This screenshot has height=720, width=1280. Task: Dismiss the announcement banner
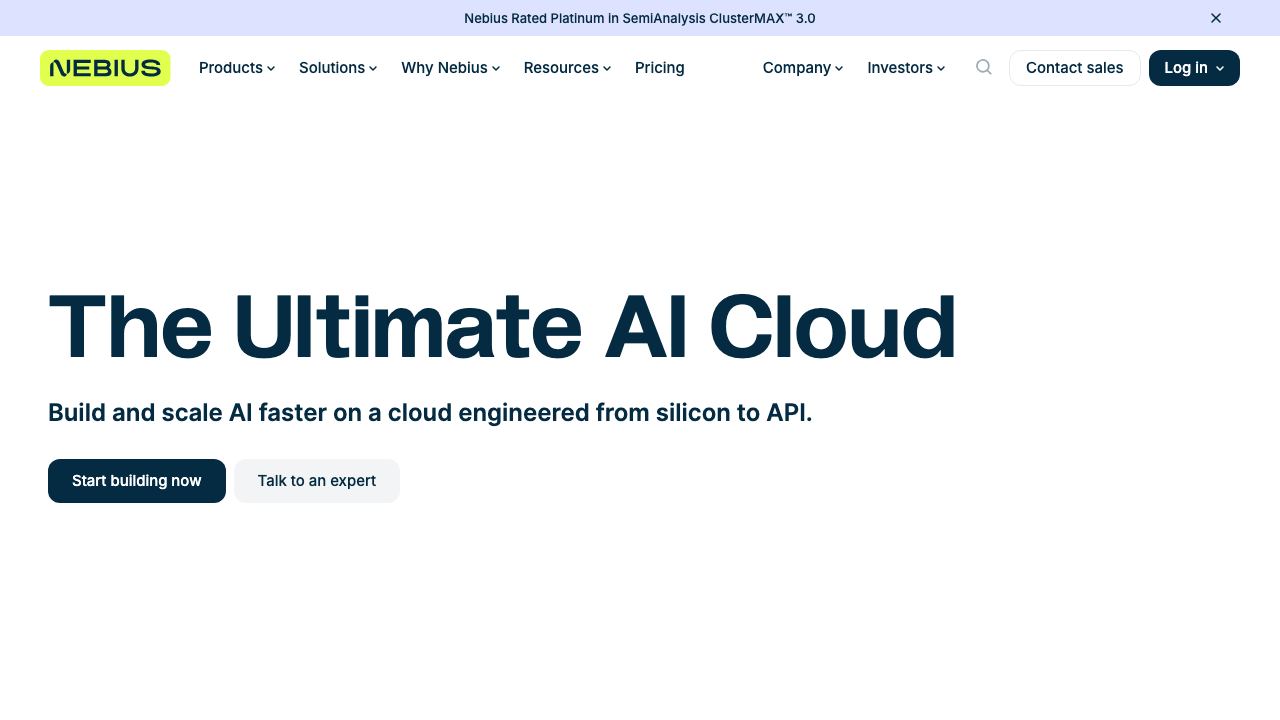pos(1216,18)
